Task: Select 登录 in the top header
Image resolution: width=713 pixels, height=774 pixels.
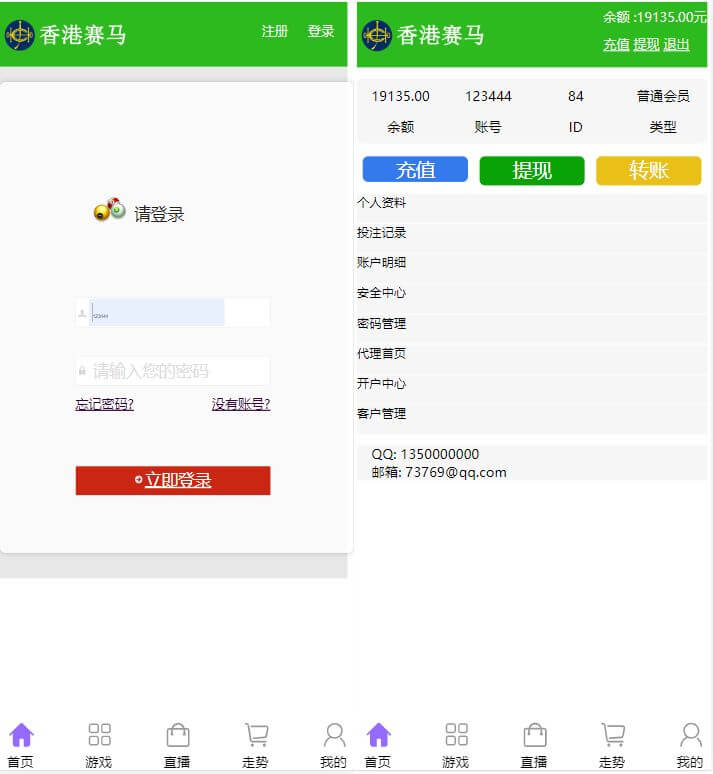Action: (321, 31)
